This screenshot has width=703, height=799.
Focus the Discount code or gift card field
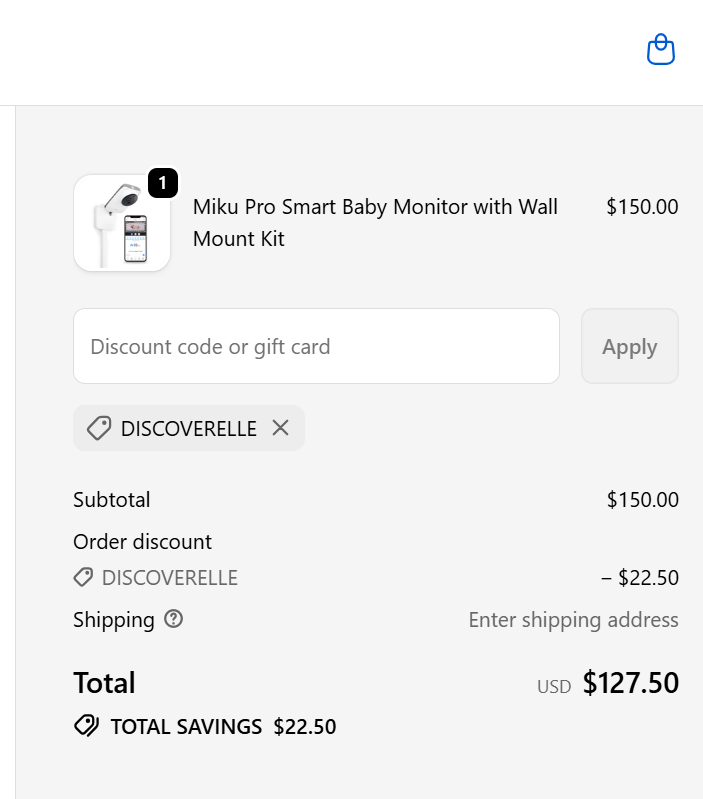tap(316, 346)
